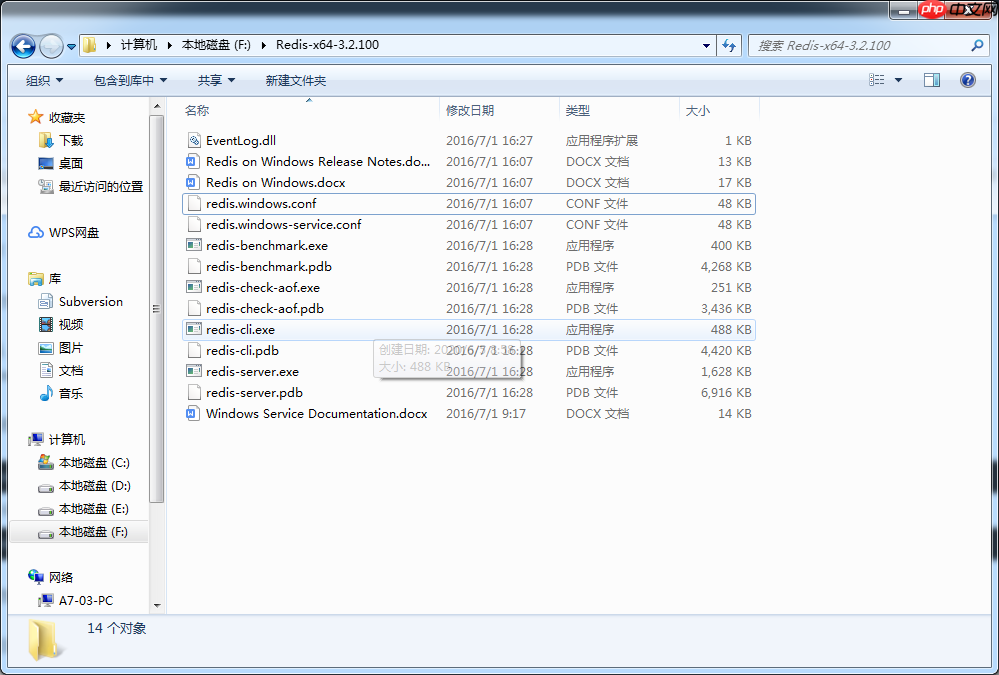The image size is (999, 675).
Task: Select the redis-server.pdb file icon
Action: tap(194, 393)
